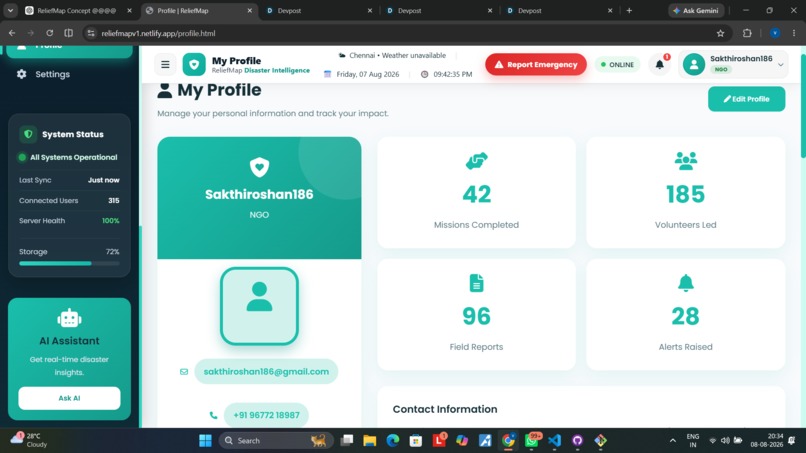Reload the page using the browser refresh icon
The width and height of the screenshot is (806, 453).
[x=49, y=33]
